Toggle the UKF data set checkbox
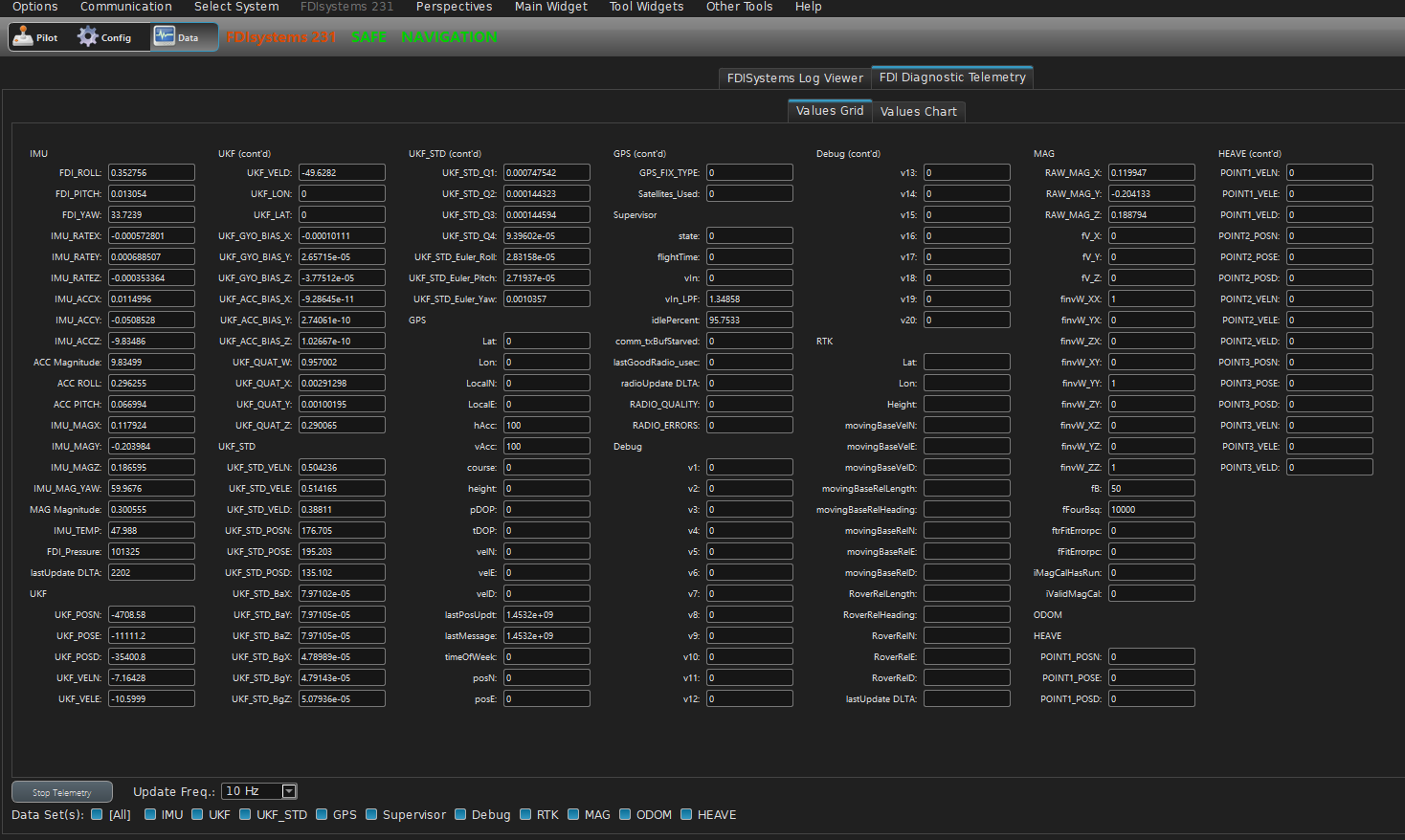Viewport: 1405px width, 840px height. [197, 815]
